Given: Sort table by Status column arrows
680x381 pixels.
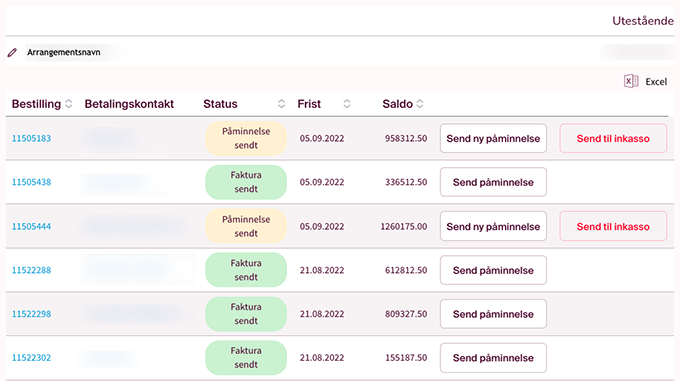Looking at the screenshot, I should [x=281, y=104].
